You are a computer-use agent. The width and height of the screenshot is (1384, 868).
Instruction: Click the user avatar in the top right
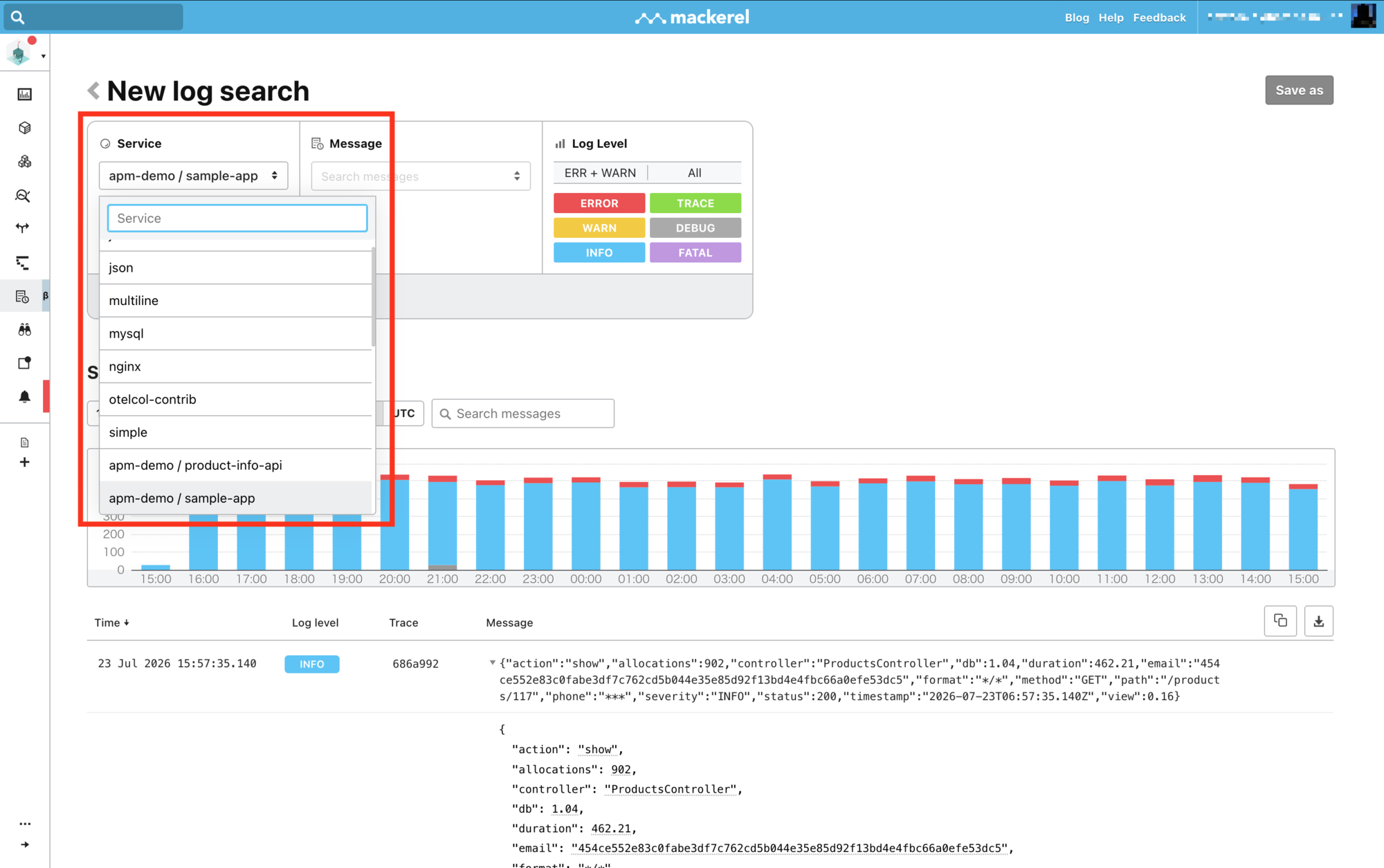click(1363, 16)
